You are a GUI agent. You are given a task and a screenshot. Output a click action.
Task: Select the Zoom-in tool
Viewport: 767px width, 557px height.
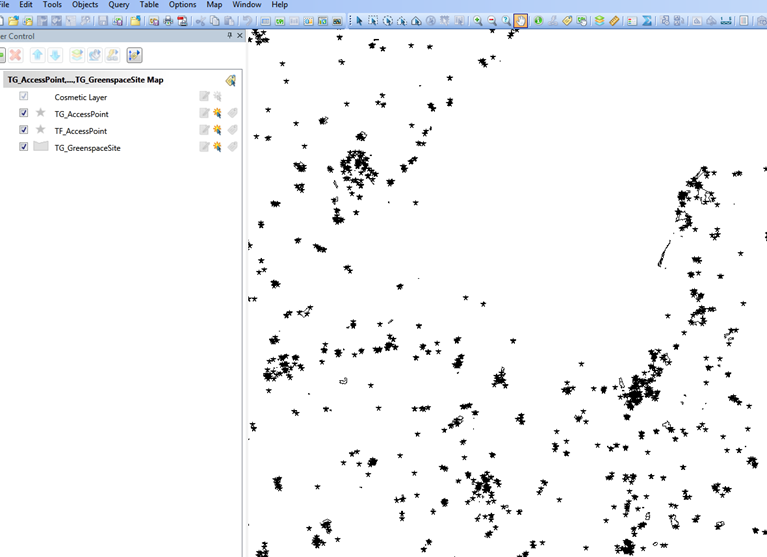(x=477, y=21)
